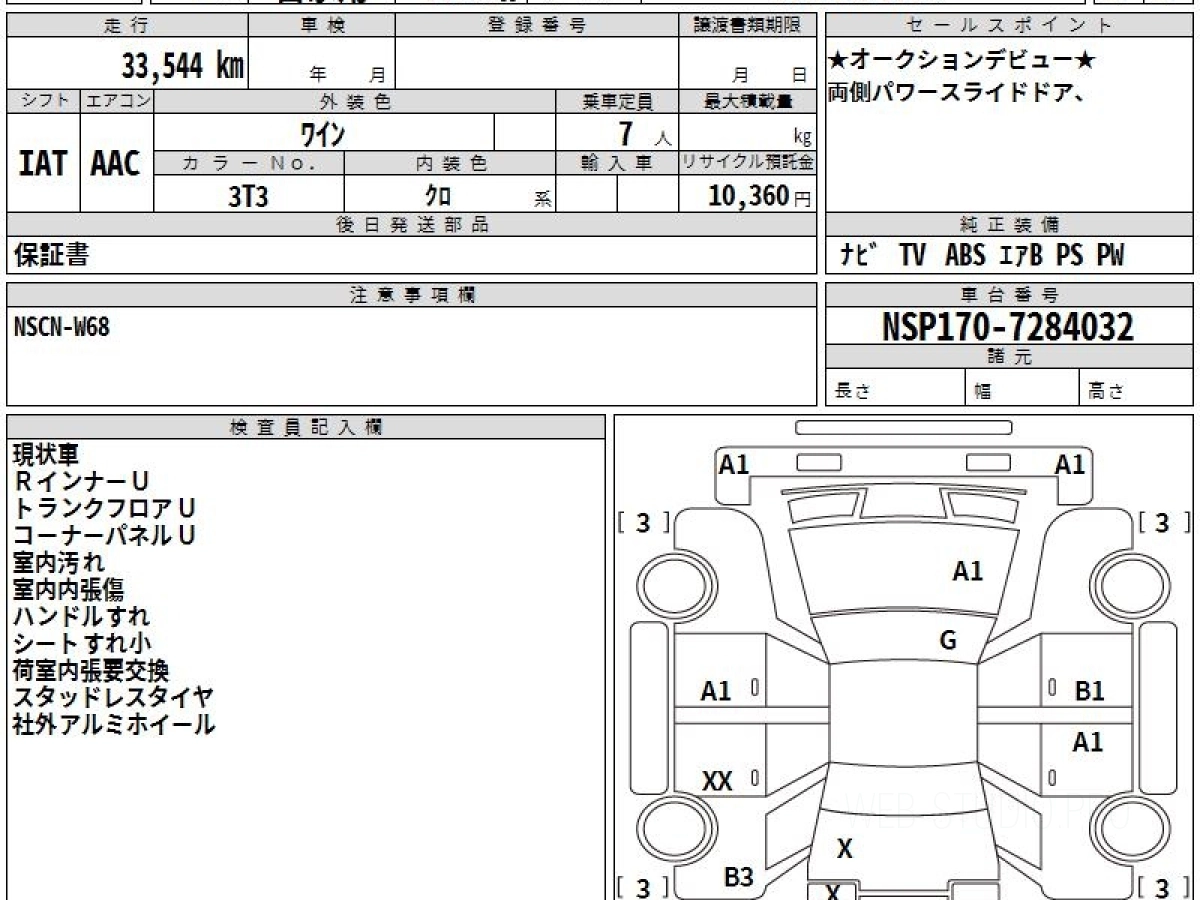Click the XX damage mark on the diagram

pyautogui.click(x=717, y=781)
